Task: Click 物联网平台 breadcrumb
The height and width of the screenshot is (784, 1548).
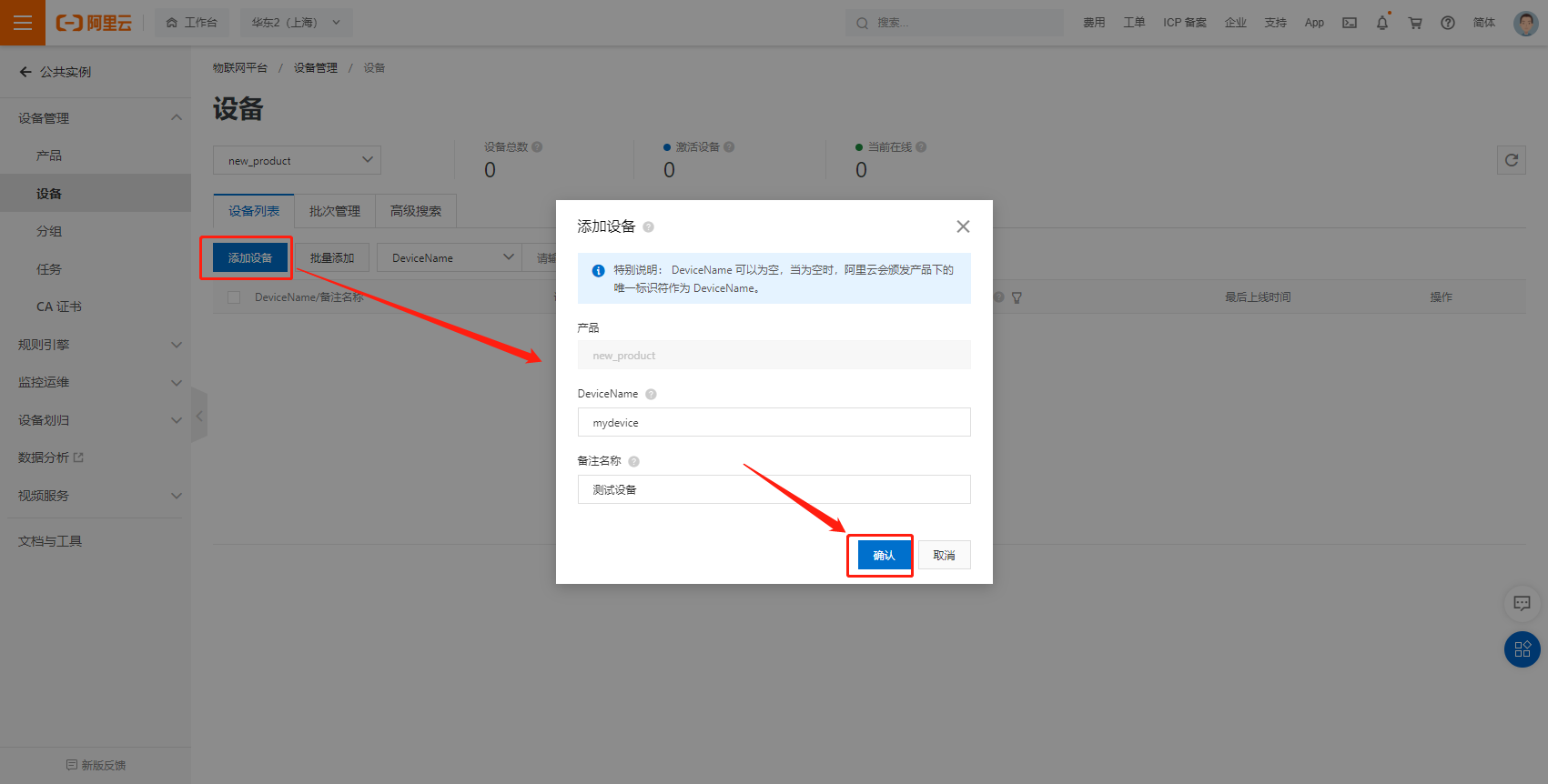Action: point(240,68)
